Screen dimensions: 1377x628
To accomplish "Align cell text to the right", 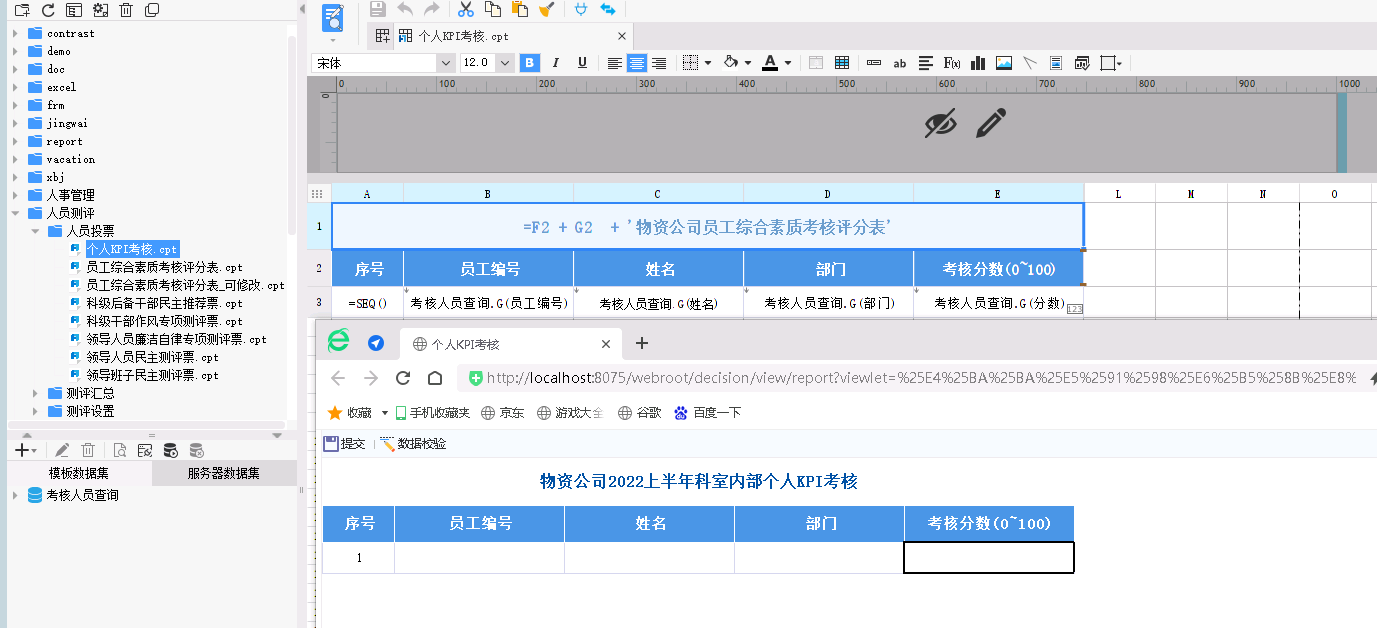I will click(x=659, y=63).
